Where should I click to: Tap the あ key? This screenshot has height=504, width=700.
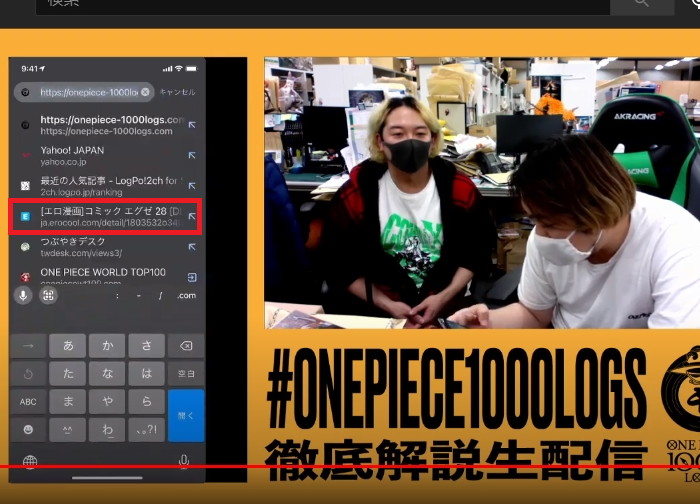[x=68, y=346]
